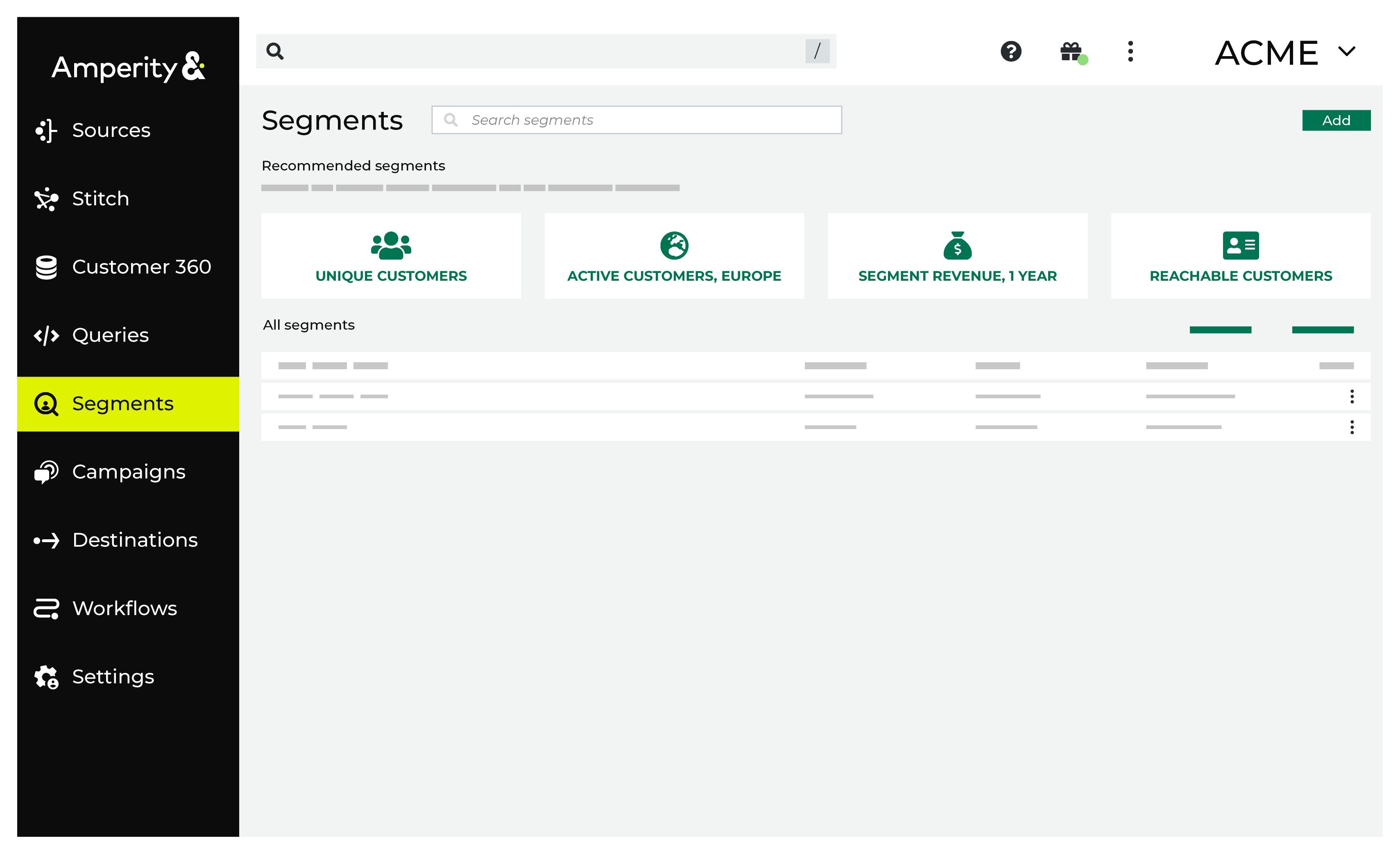Click the three-dot menu on third segment row
This screenshot has width=1400, height=854.
pos(1352,427)
